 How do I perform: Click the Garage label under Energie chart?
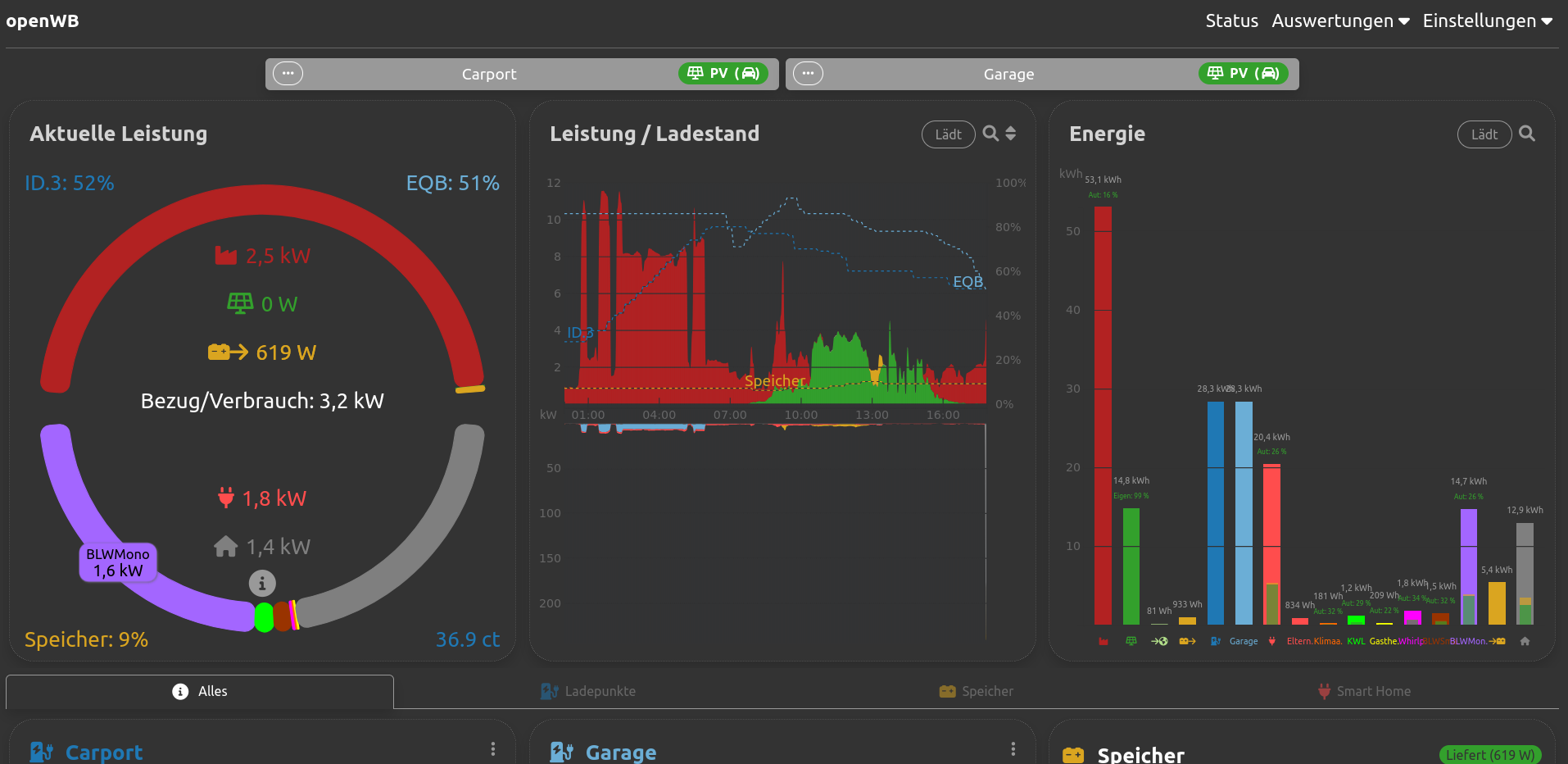(x=1243, y=641)
